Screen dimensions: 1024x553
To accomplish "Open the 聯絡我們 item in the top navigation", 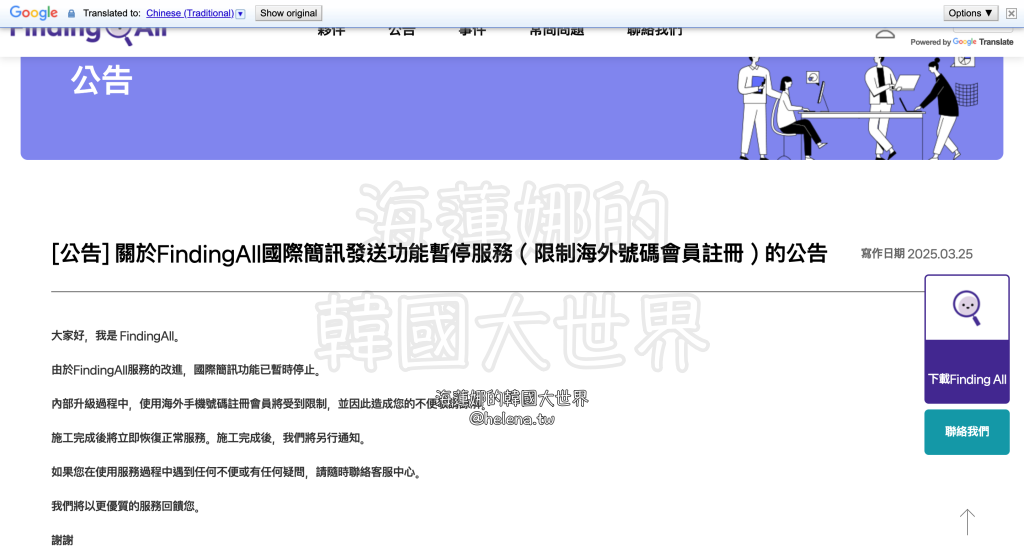I will point(654,32).
